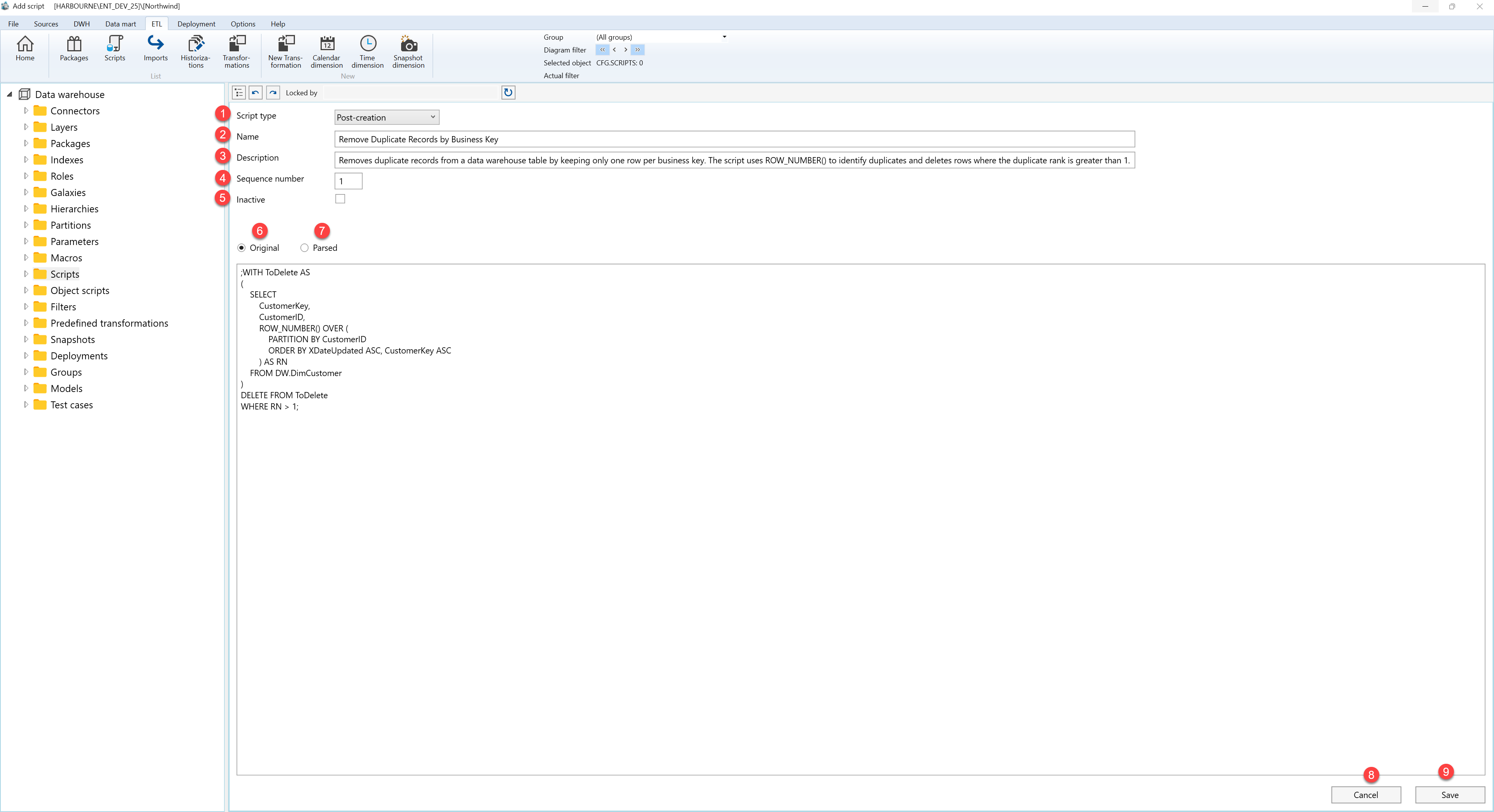
Task: Click the Cancel button
Action: tap(1366, 794)
